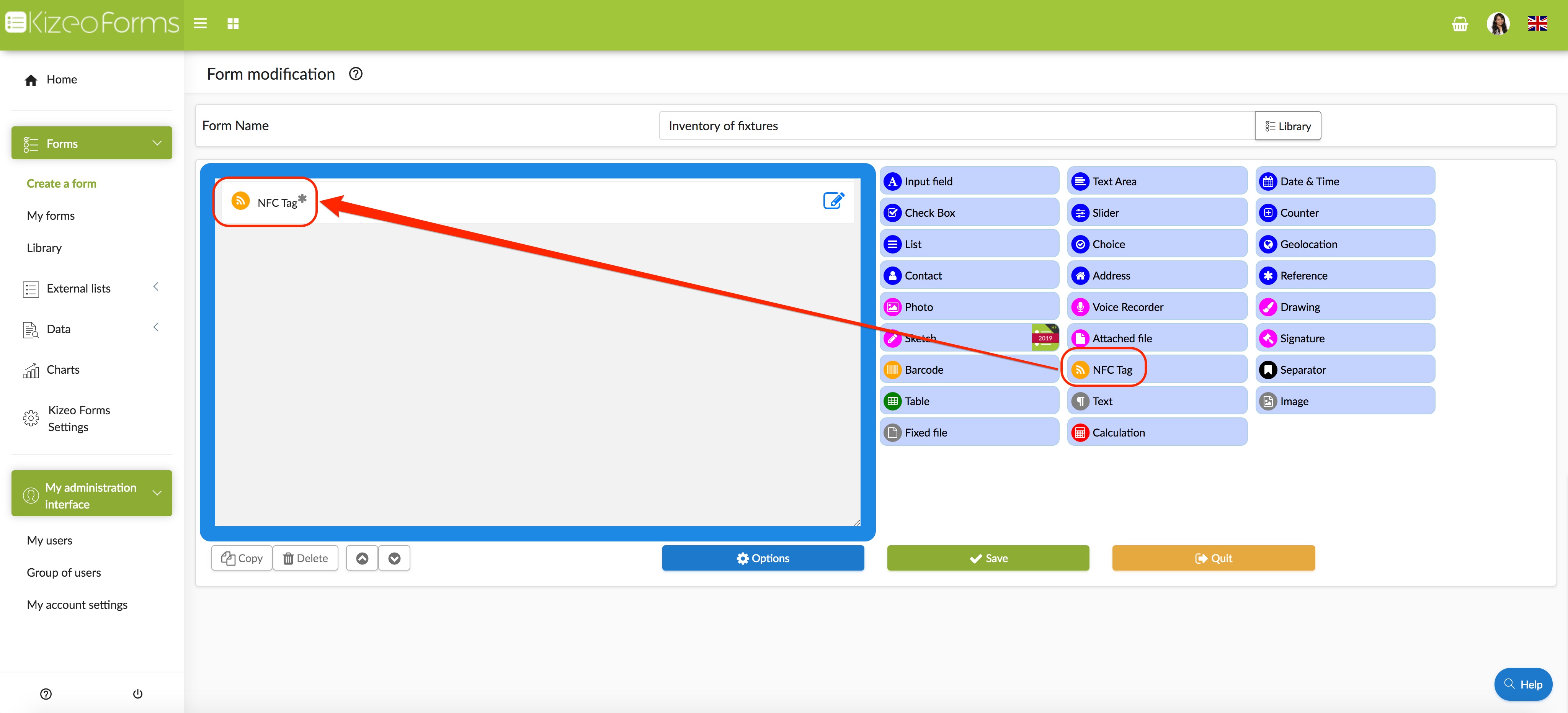Toggle the hamburger menu icon
The height and width of the screenshot is (713, 1568).
[200, 24]
